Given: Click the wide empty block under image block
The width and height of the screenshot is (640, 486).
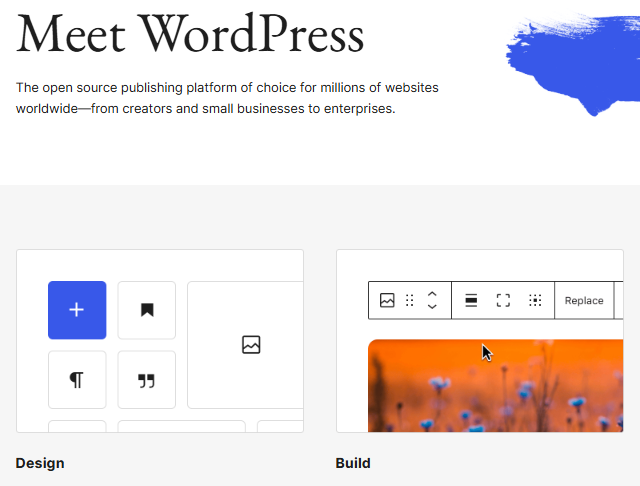Looking at the screenshot, I should pos(181,427).
